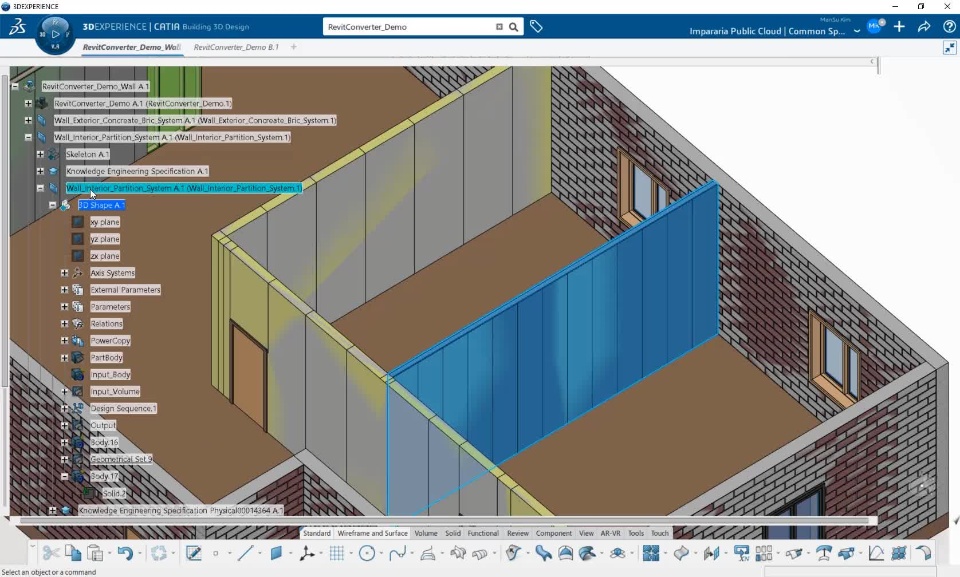This screenshot has width=960, height=577.
Task: Click the Dassault Systemes 3DS logo
Action: click(x=17, y=27)
